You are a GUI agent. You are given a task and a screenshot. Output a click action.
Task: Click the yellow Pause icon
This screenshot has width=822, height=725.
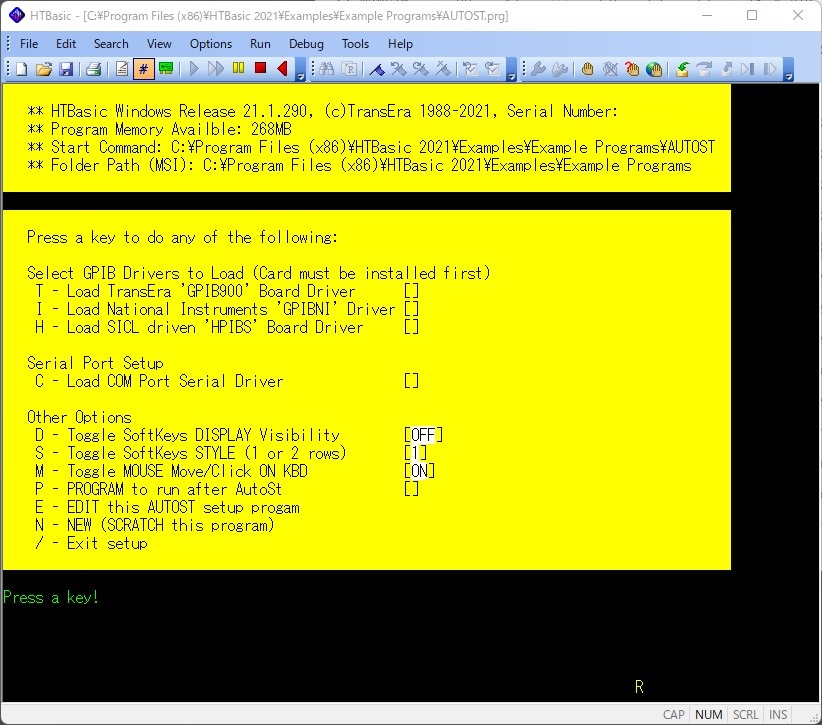pyautogui.click(x=238, y=69)
